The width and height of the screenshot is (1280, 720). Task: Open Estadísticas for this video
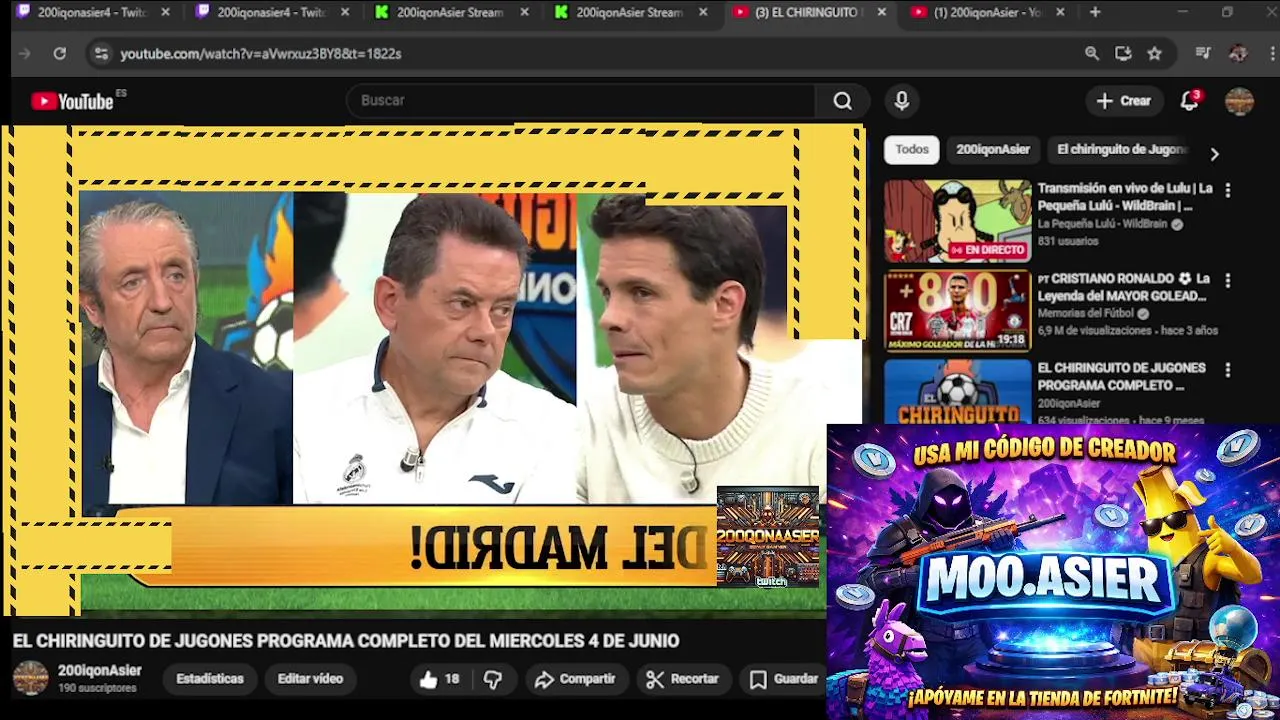click(210, 679)
